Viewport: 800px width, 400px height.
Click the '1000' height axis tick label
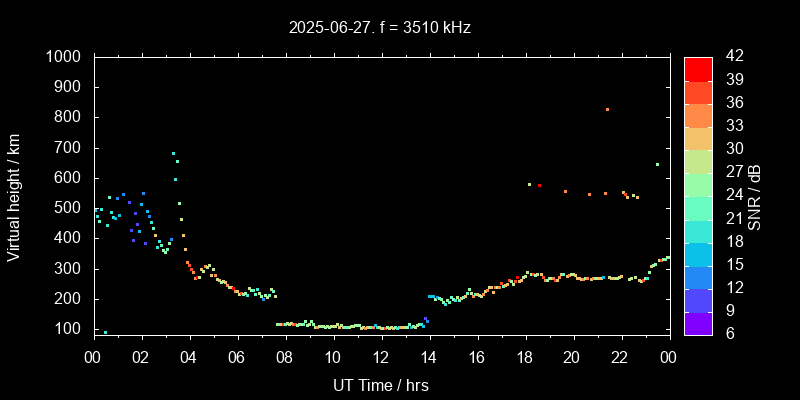pos(67,57)
